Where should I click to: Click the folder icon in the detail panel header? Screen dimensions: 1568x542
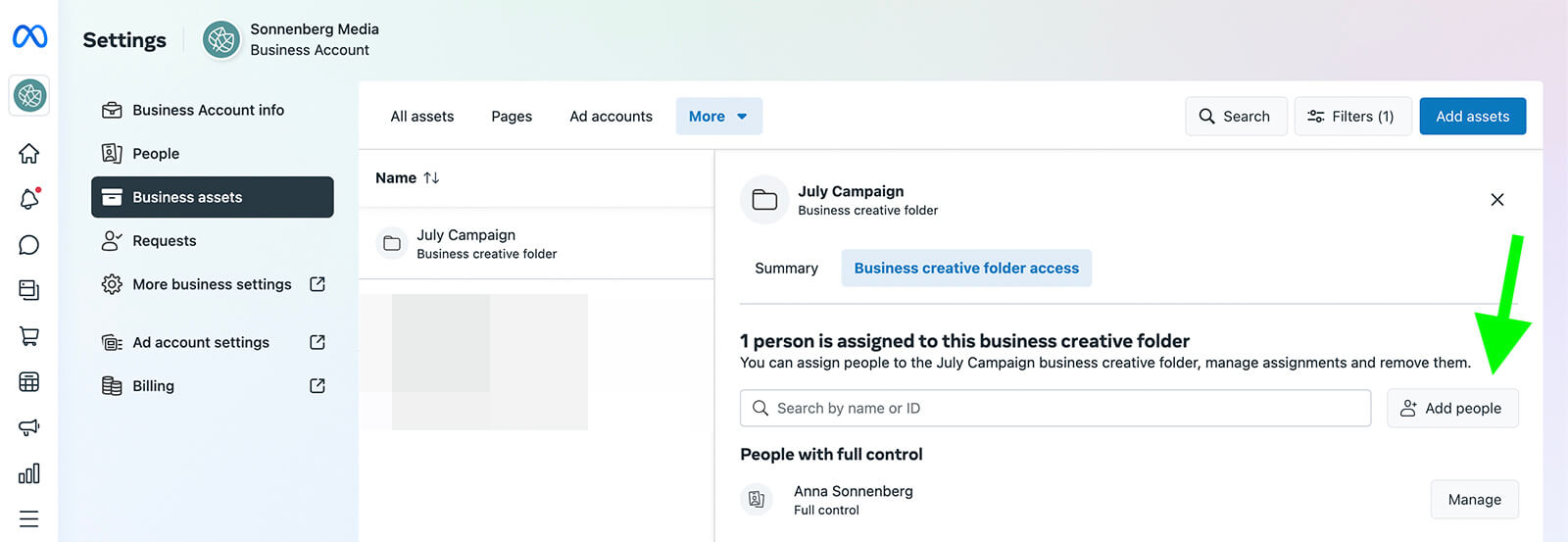pyautogui.click(x=764, y=200)
